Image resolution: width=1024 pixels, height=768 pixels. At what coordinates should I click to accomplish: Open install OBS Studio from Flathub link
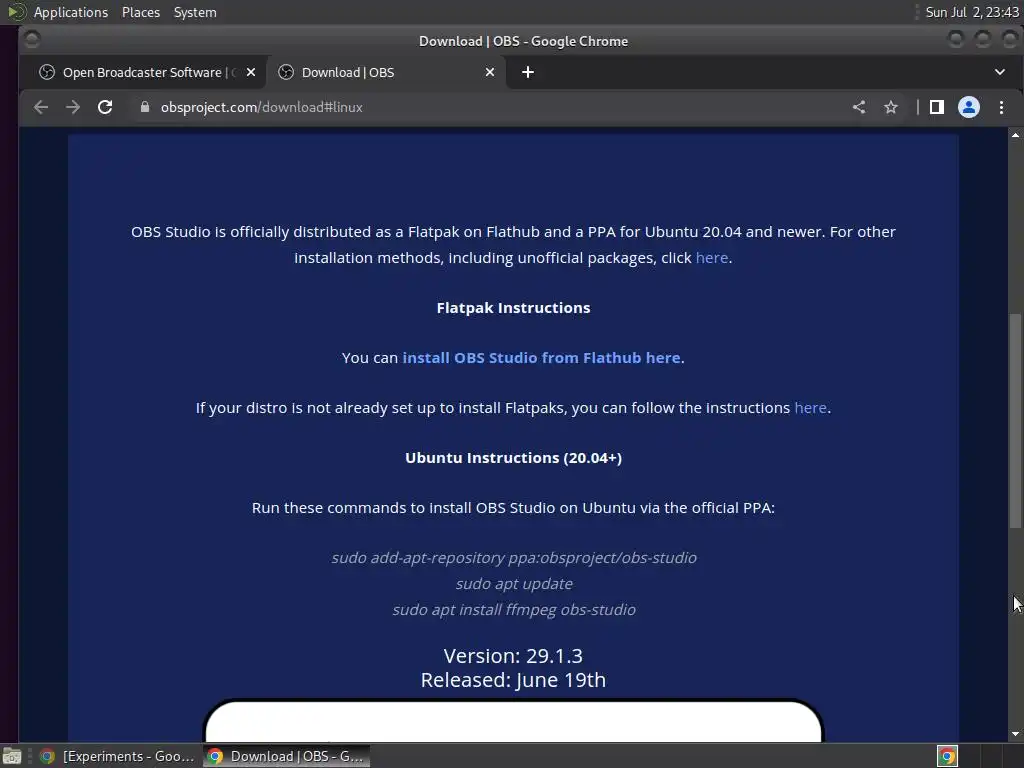541,358
